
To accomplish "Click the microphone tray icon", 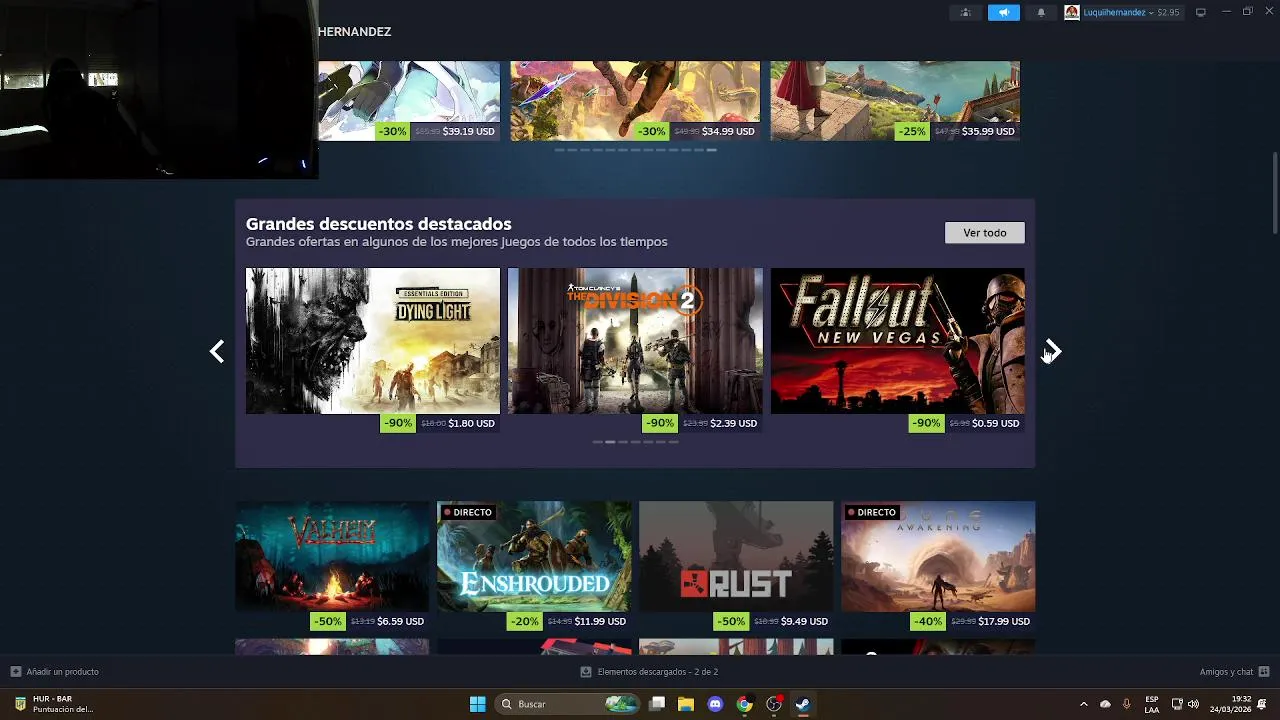I will pyautogui.click(x=1127, y=704).
